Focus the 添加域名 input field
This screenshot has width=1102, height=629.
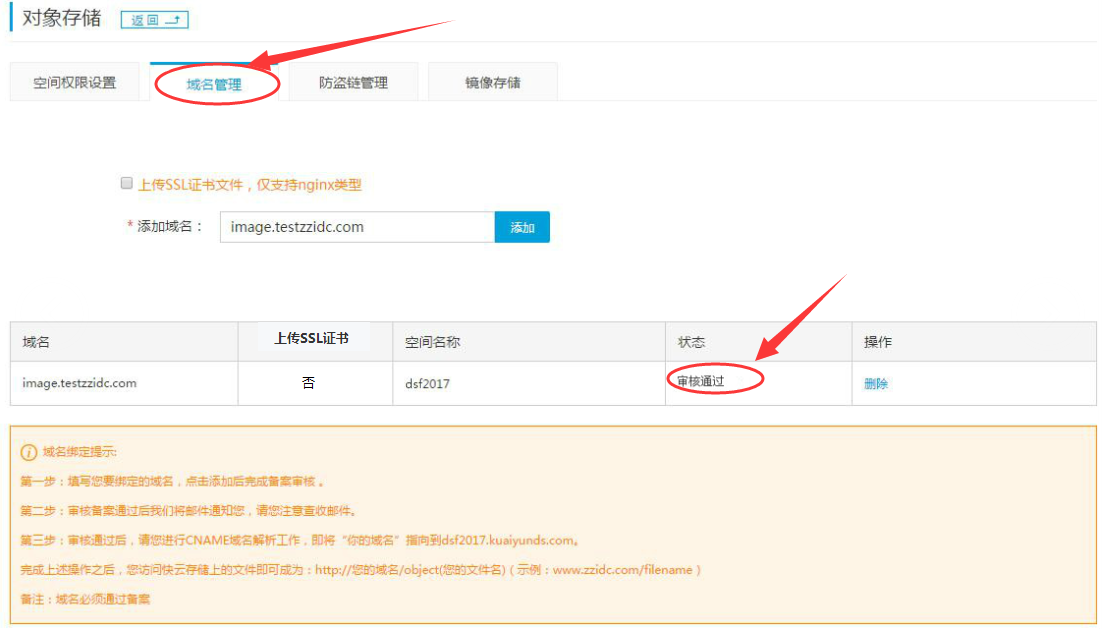pos(356,227)
